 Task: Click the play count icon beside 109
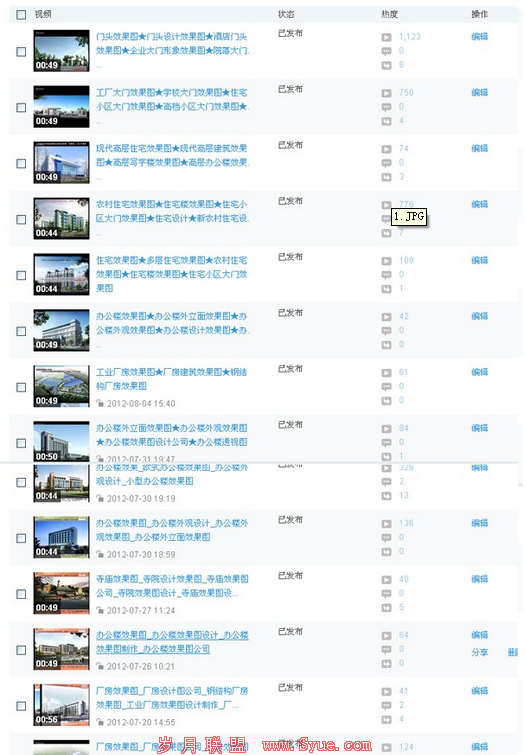(386, 261)
